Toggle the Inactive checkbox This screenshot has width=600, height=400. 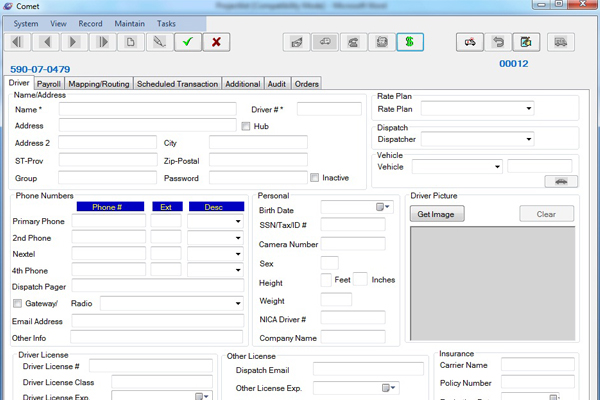click(315, 178)
